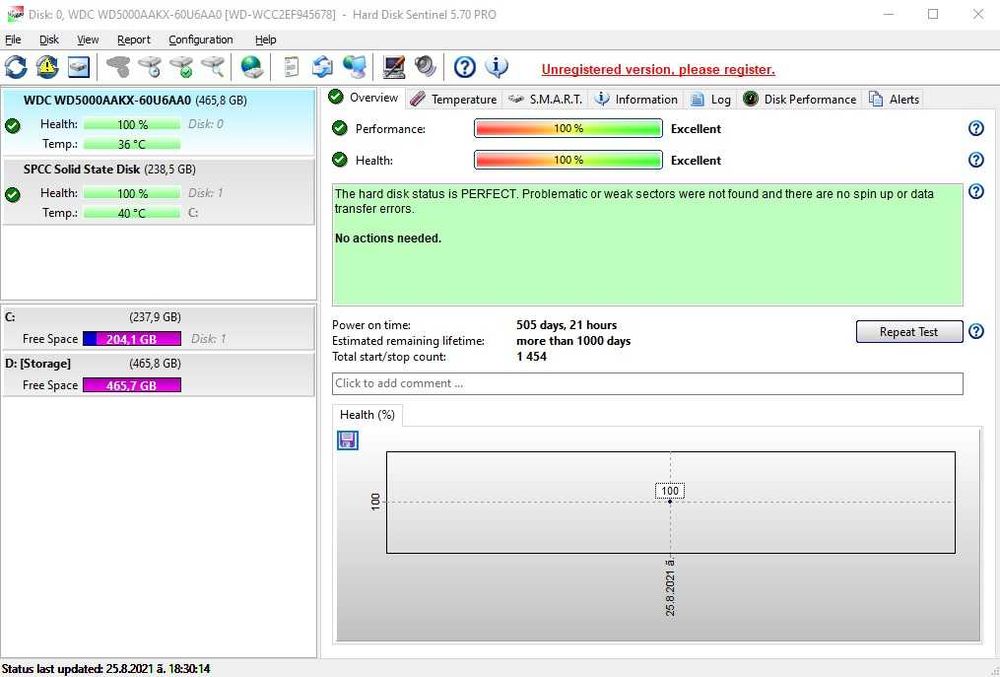Click the green check icon on SPCC disk entry
The height and width of the screenshot is (677, 1000).
click(12, 194)
